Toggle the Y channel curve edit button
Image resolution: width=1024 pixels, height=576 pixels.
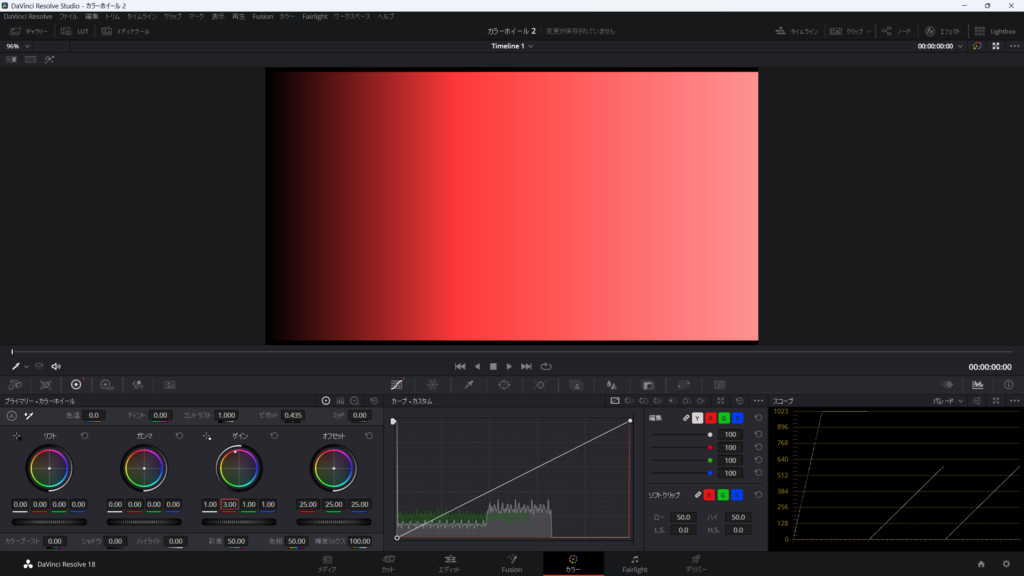[697, 417]
